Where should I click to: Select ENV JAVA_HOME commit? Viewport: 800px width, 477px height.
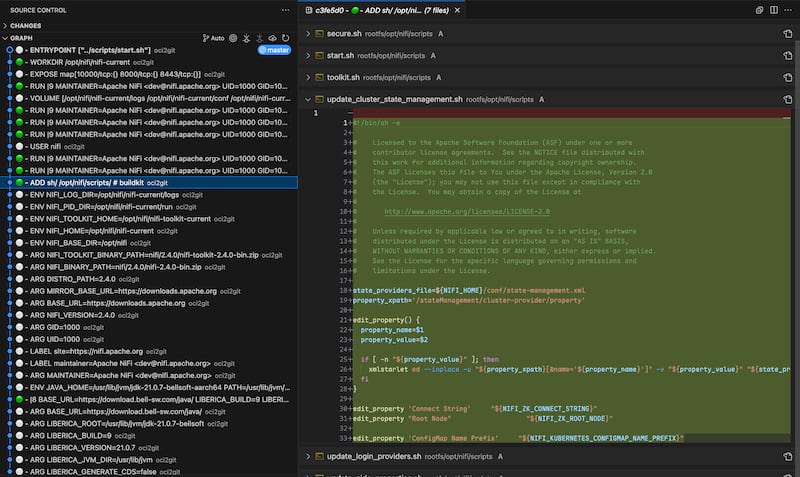coord(148,388)
